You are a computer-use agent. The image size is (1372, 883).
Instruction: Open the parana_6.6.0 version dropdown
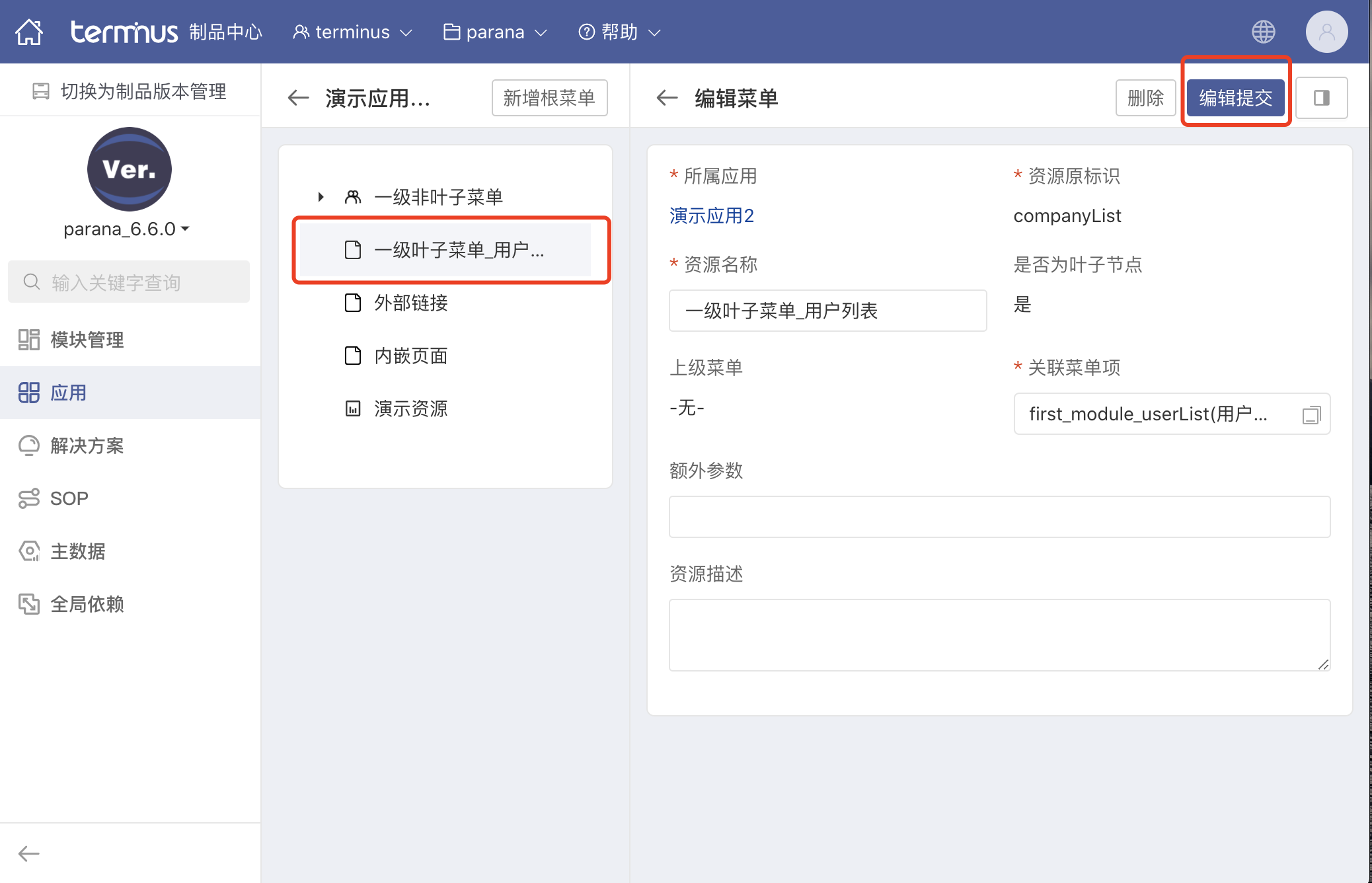tap(126, 229)
